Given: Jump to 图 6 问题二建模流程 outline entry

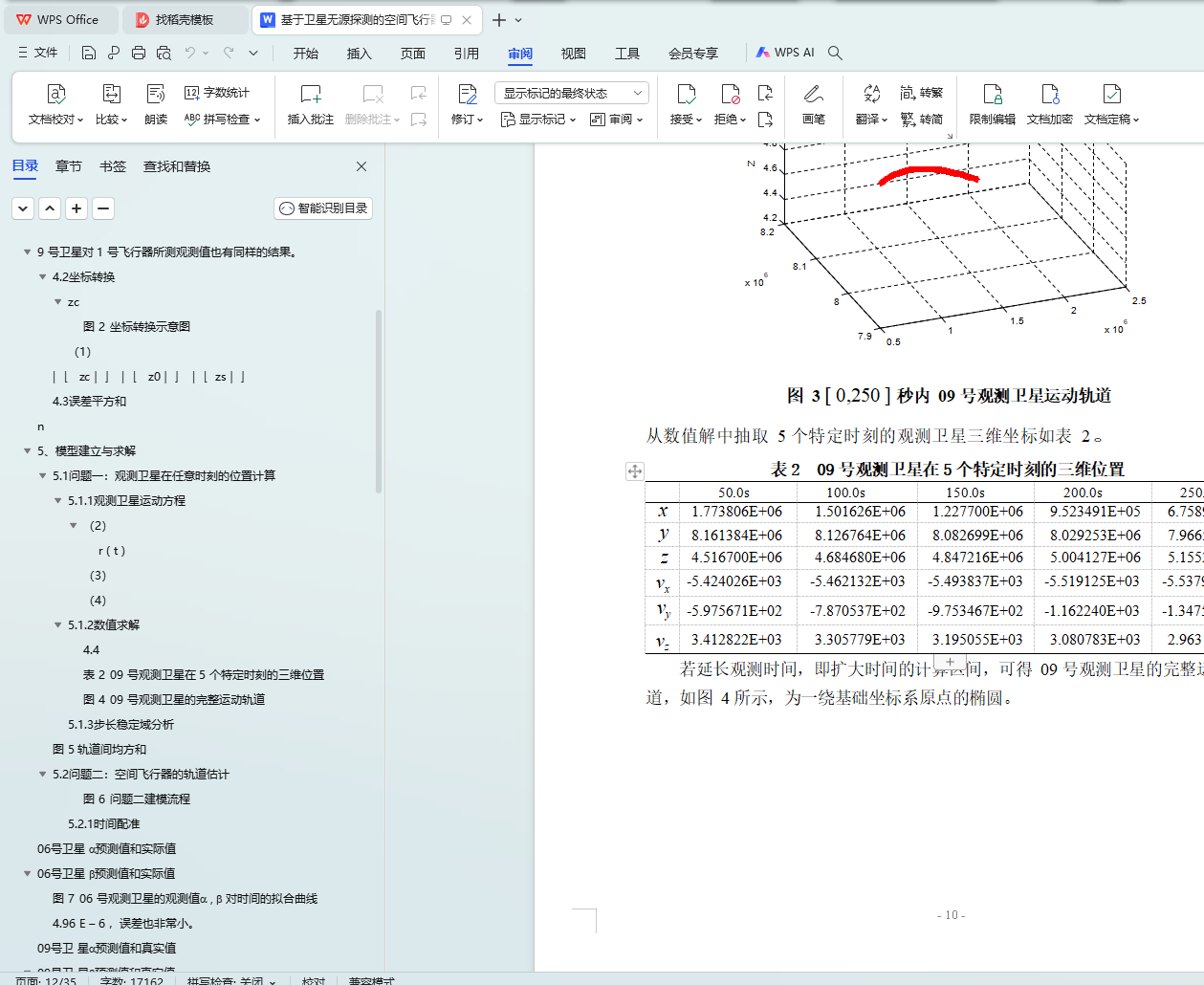Looking at the screenshot, I should (x=136, y=799).
